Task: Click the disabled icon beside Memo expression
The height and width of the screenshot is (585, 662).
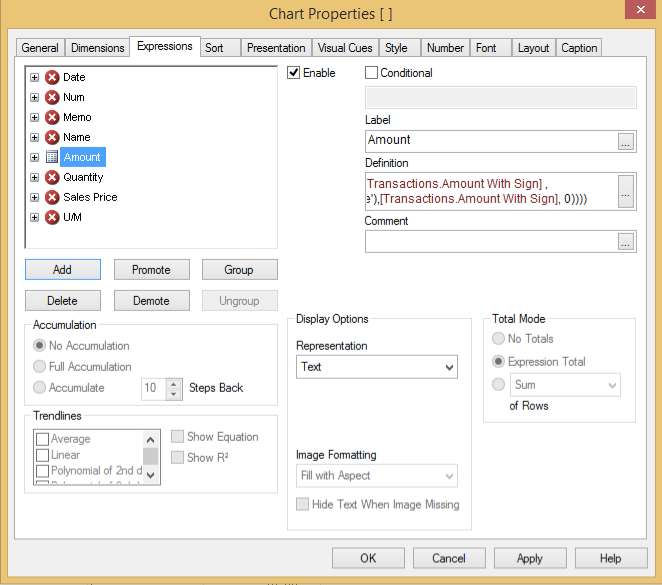Action: 52,117
